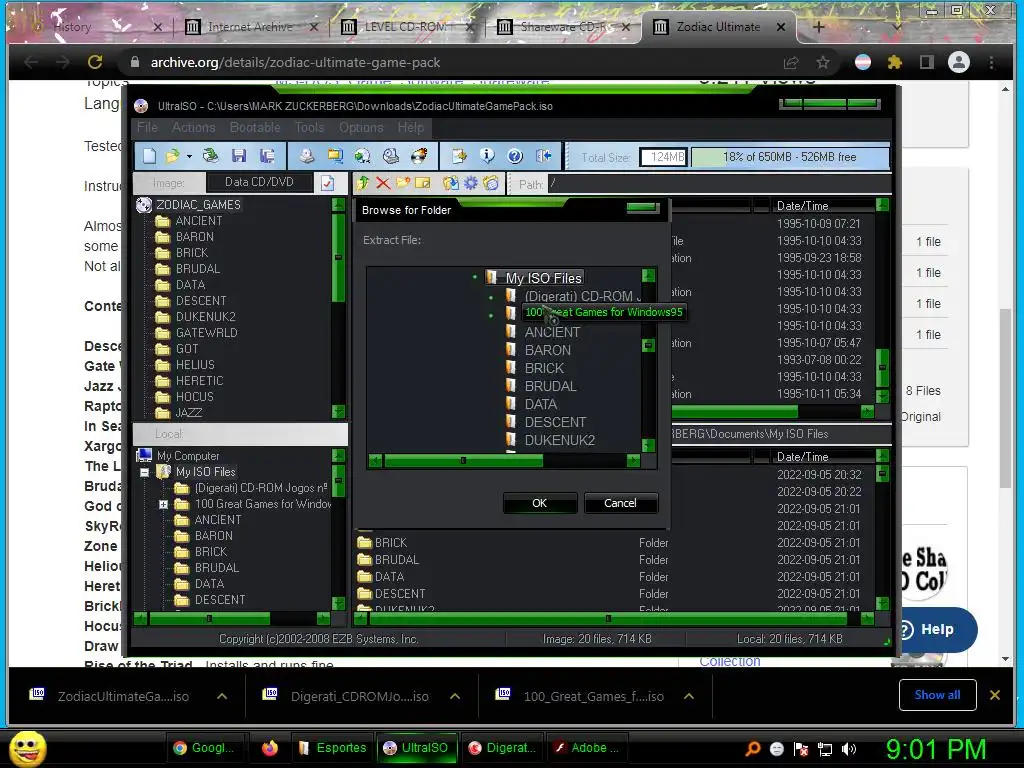This screenshot has width=1024, height=768.
Task: Click the Save As toolbar icon
Action: pyautogui.click(x=266, y=156)
